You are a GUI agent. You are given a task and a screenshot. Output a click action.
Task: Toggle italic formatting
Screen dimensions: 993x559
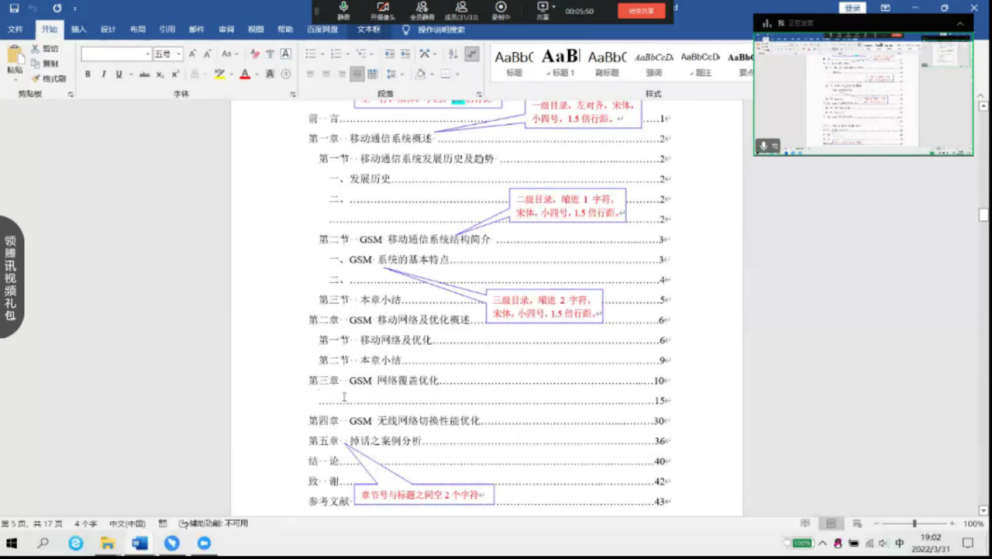pos(103,74)
